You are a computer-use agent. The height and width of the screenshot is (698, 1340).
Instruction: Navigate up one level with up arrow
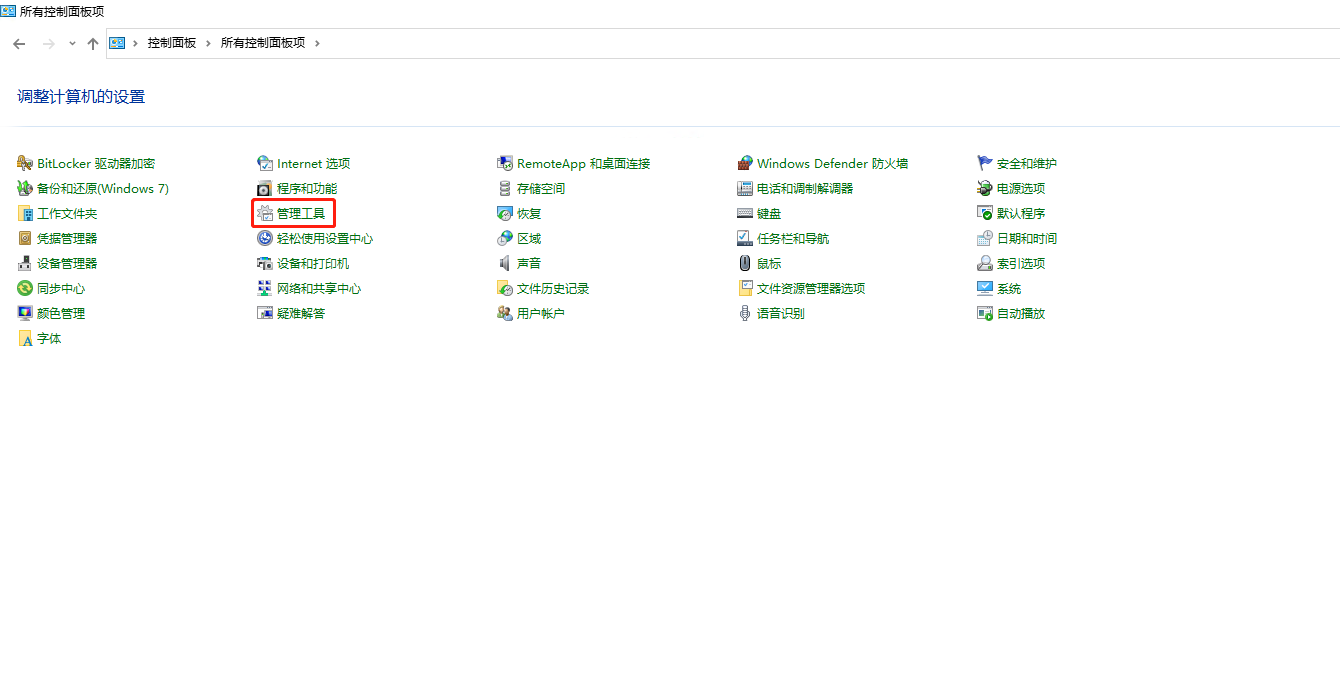93,43
